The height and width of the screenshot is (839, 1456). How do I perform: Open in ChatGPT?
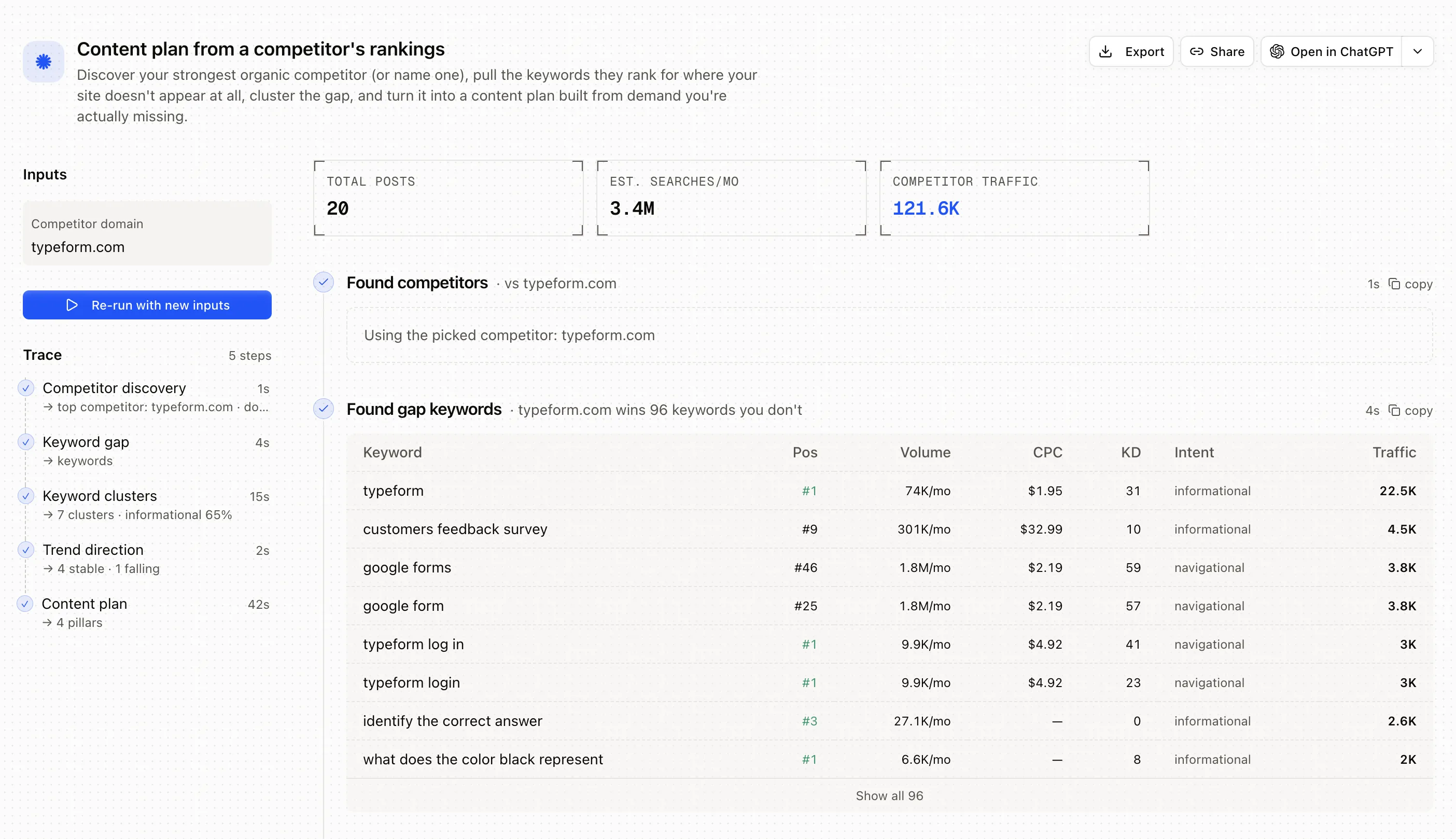(x=1332, y=52)
